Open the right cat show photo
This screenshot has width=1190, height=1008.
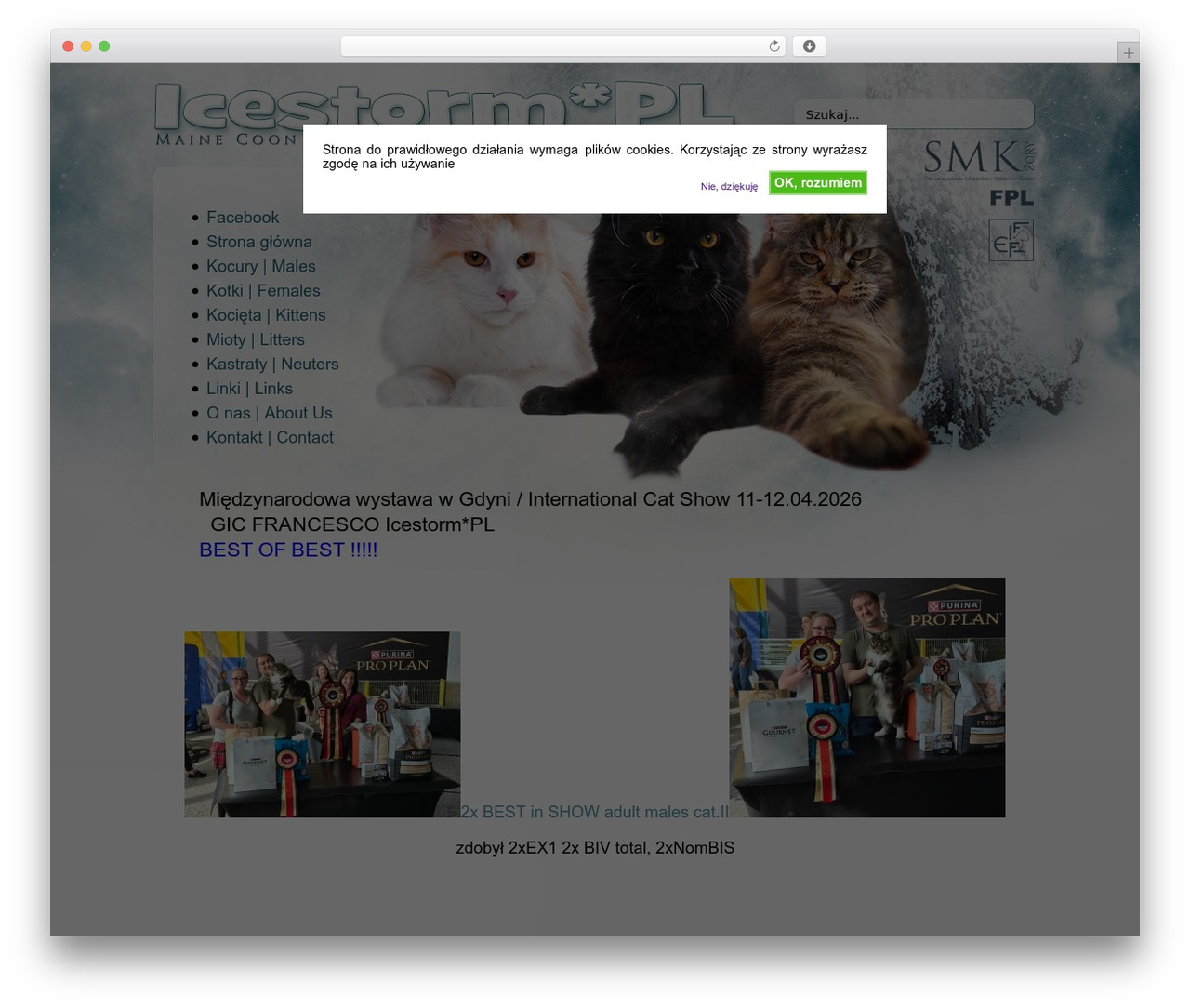[867, 697]
